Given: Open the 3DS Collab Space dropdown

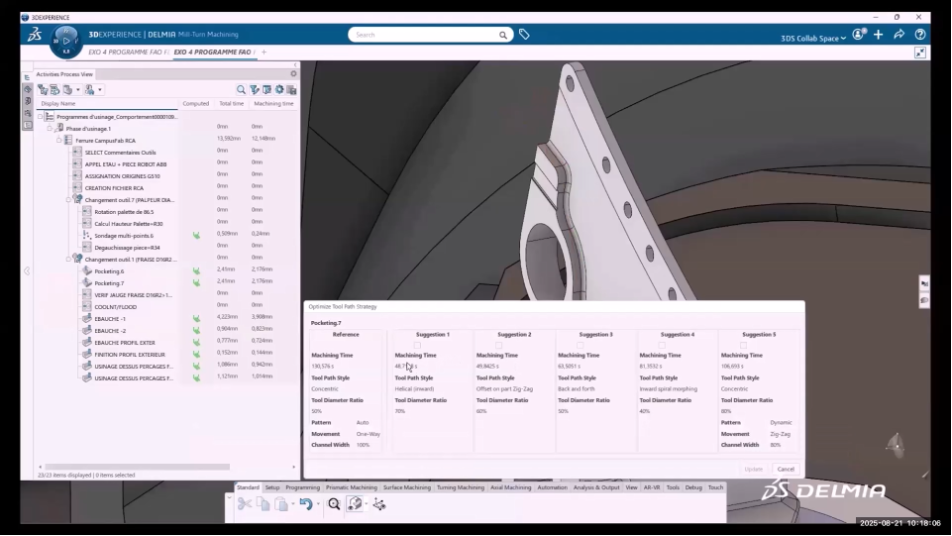Looking at the screenshot, I should pos(813,38).
